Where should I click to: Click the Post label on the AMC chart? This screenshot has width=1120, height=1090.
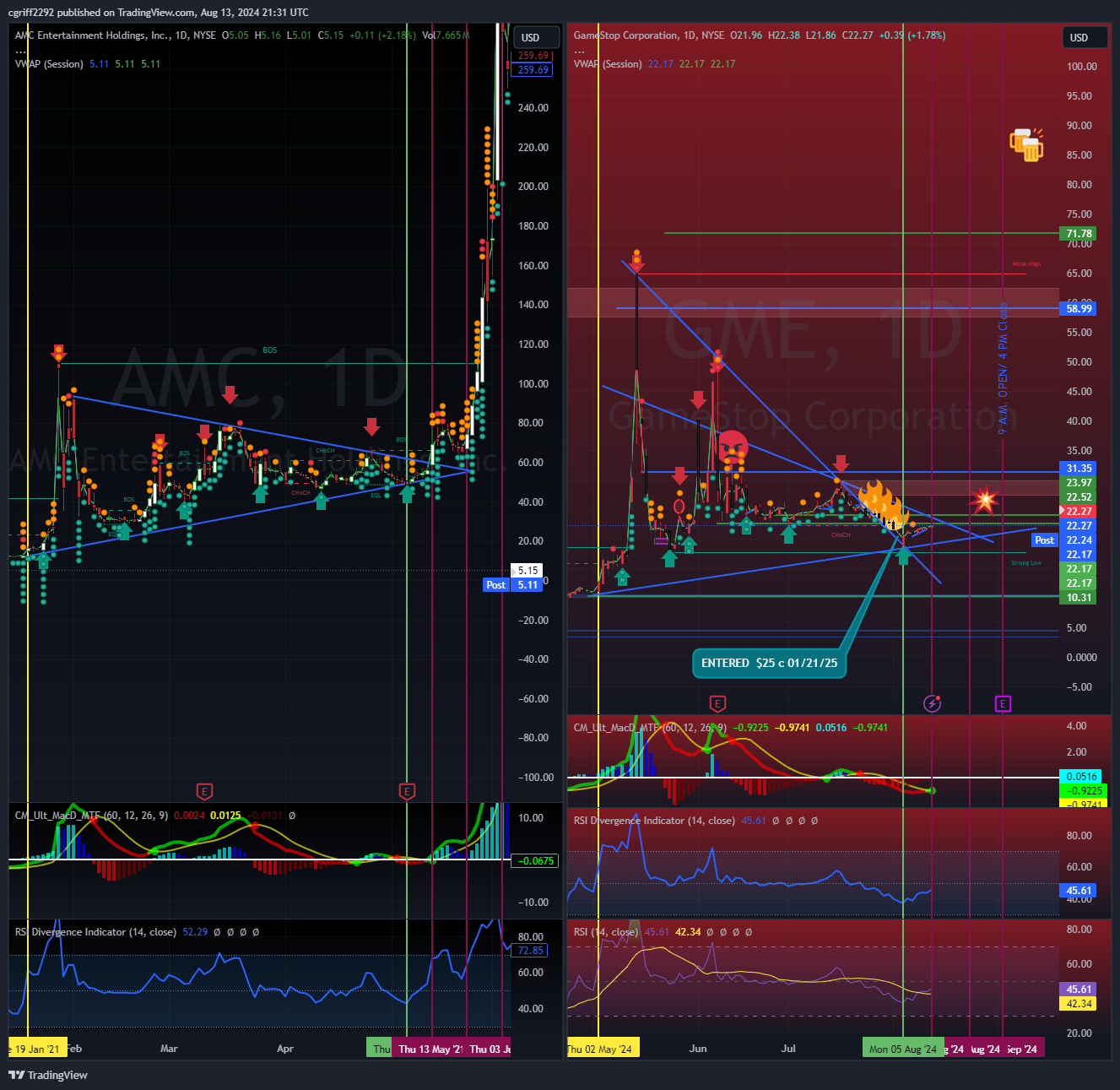click(x=496, y=585)
